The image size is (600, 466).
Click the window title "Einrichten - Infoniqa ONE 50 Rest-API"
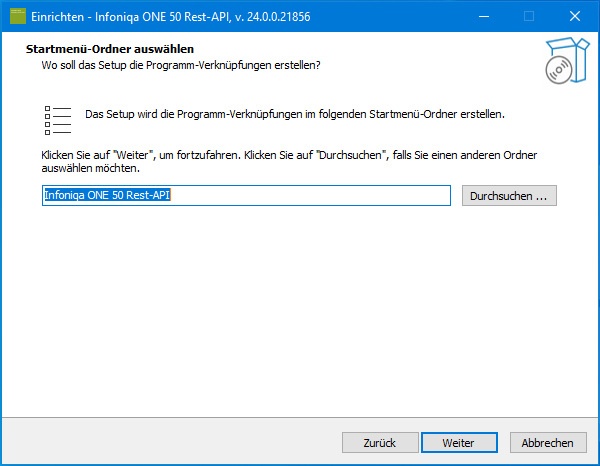pos(171,17)
